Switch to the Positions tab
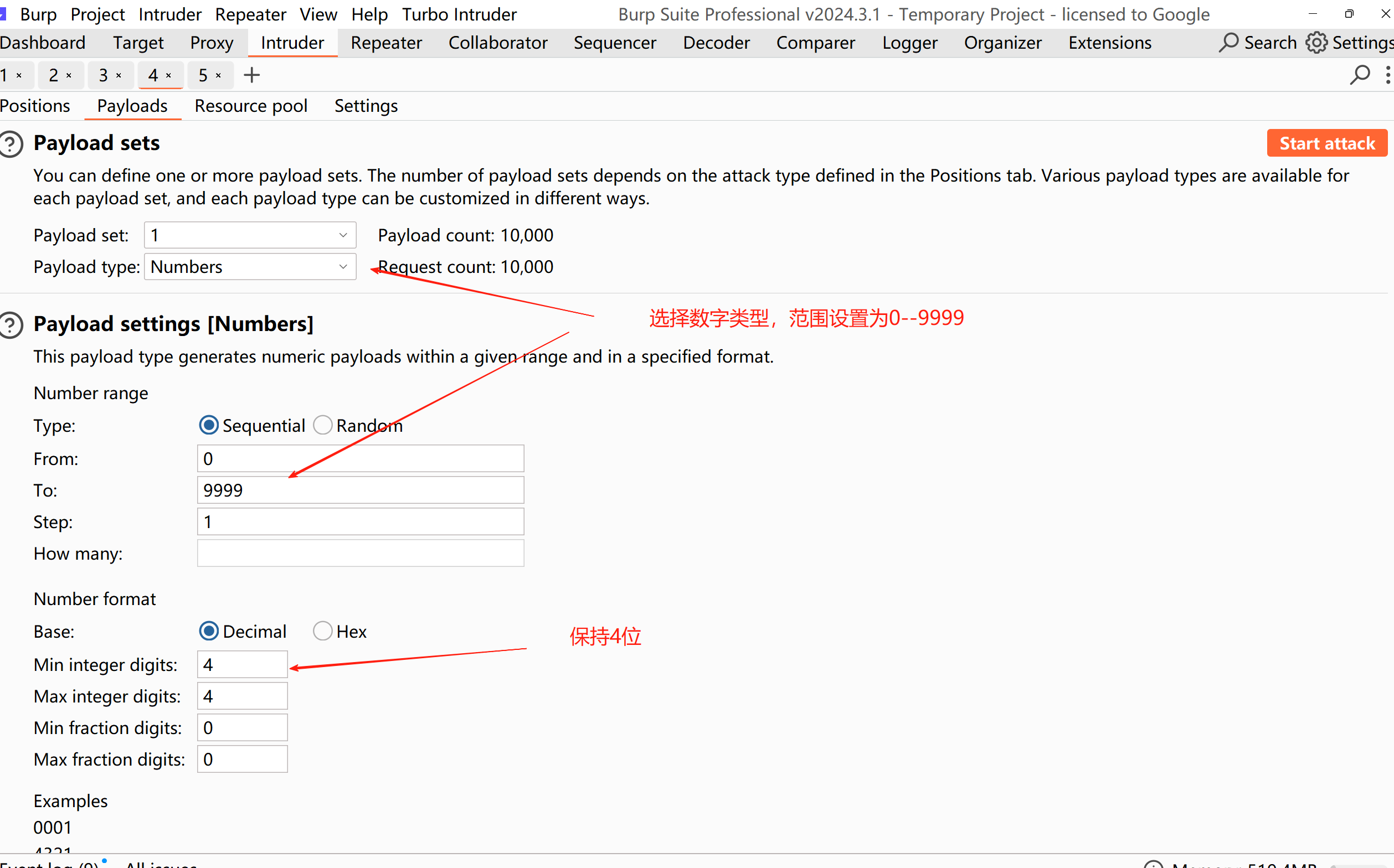This screenshot has height=868, width=1394. pyautogui.click(x=35, y=106)
